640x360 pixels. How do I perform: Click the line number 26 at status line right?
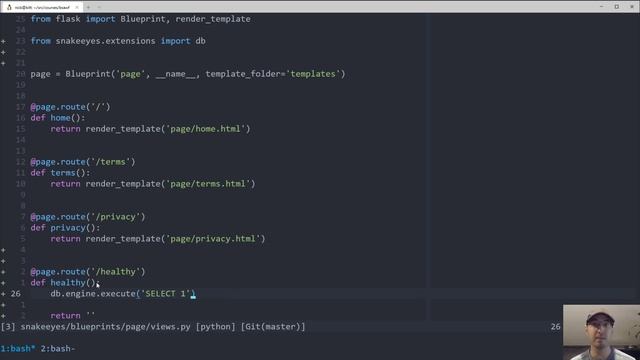tap(555, 327)
